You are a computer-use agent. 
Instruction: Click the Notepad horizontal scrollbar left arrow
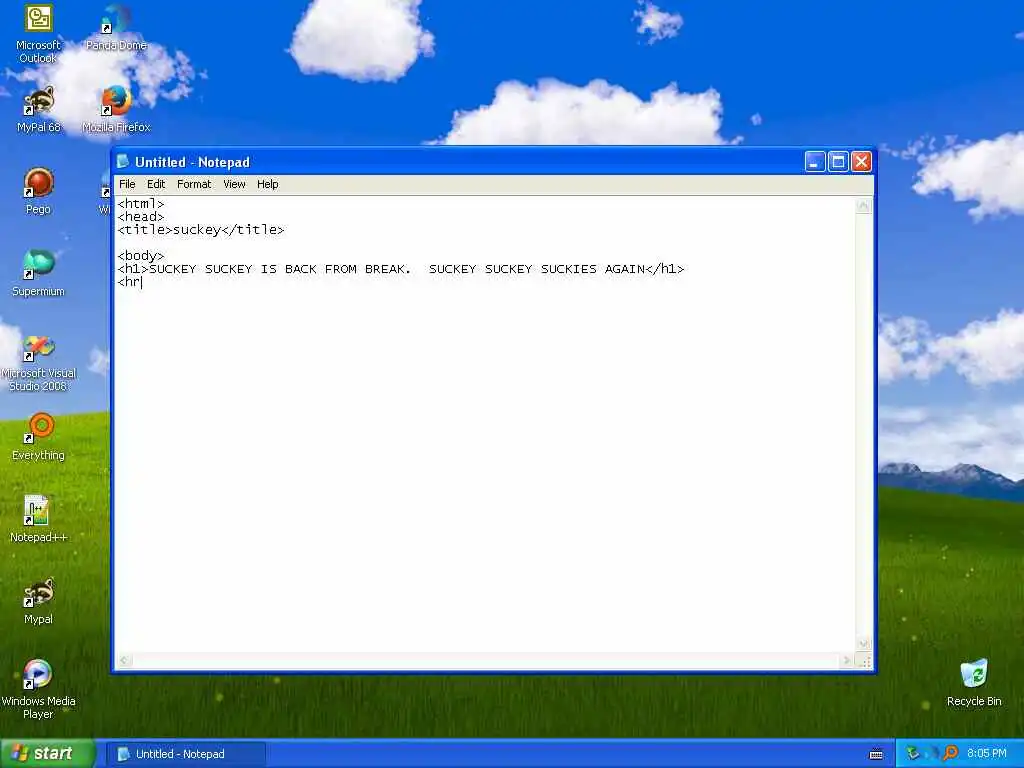click(x=125, y=660)
